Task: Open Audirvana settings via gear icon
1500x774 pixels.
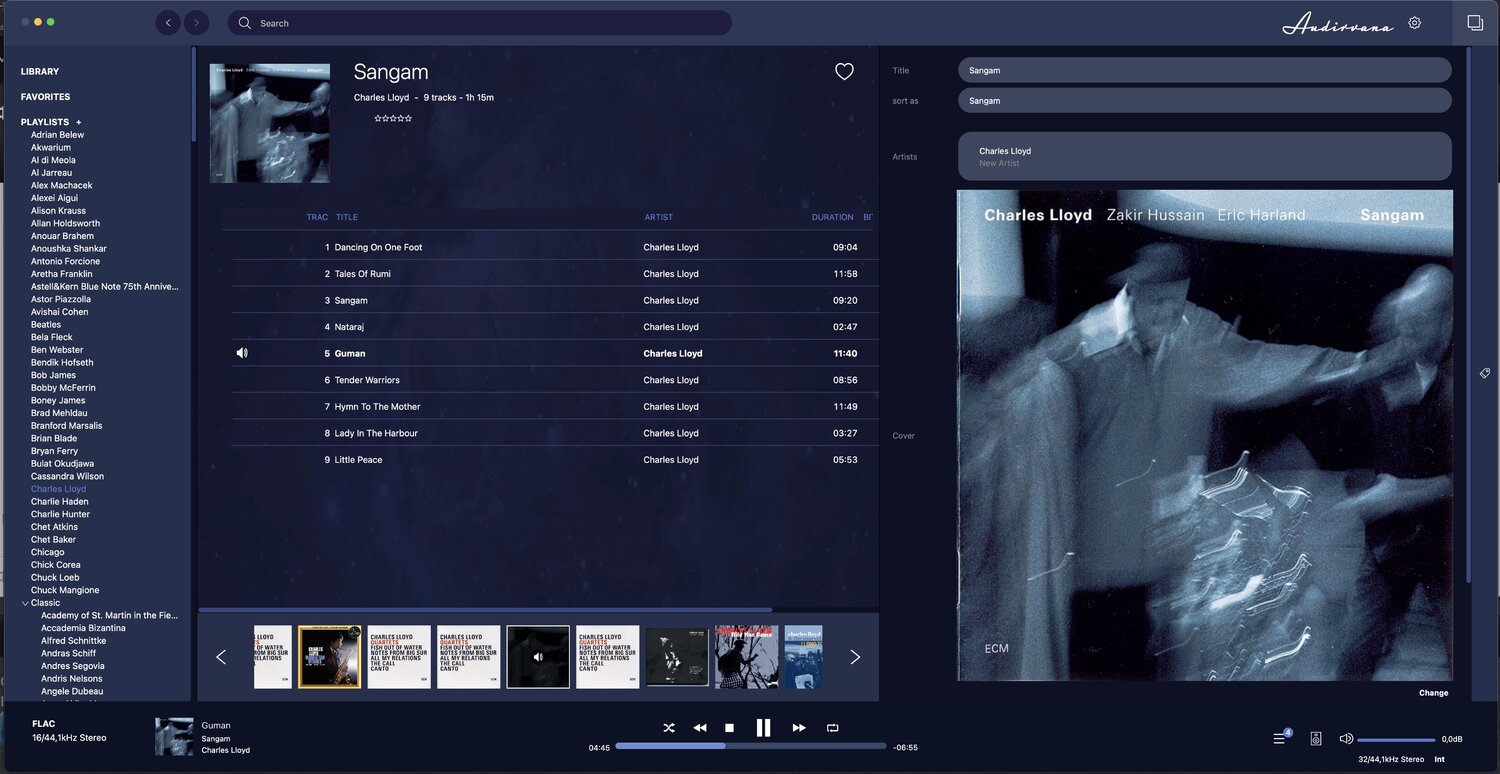Action: (x=1414, y=21)
